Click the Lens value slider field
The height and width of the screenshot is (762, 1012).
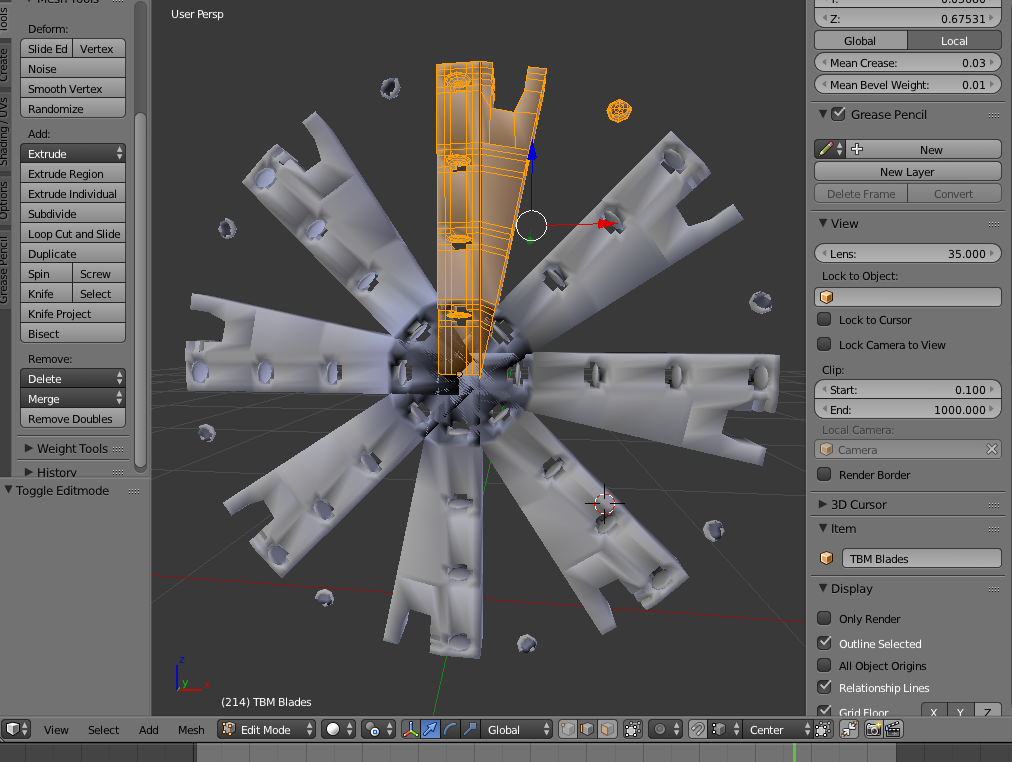pyautogui.click(x=907, y=254)
